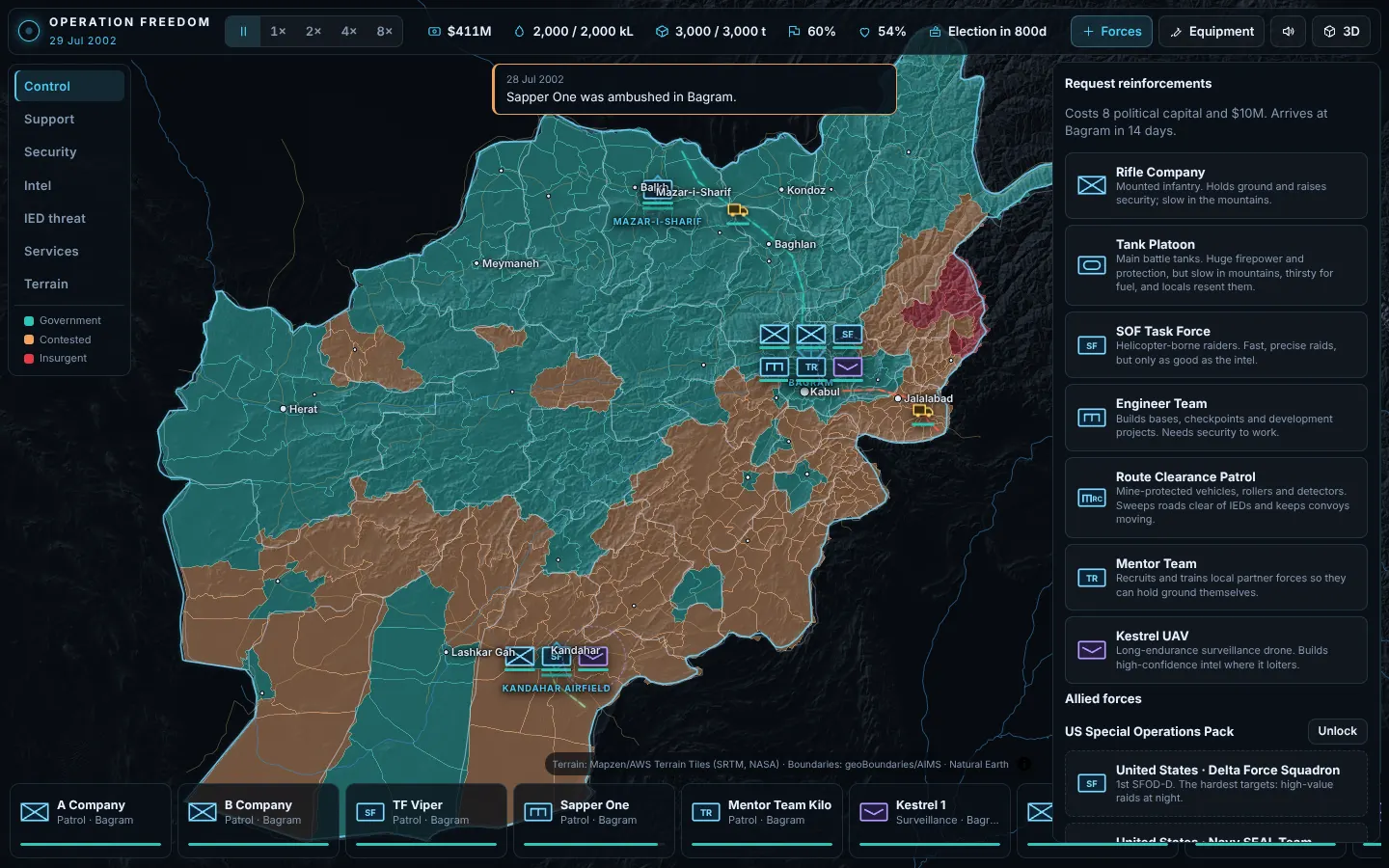
Task: Select the Control map layer
Action: tap(69, 86)
